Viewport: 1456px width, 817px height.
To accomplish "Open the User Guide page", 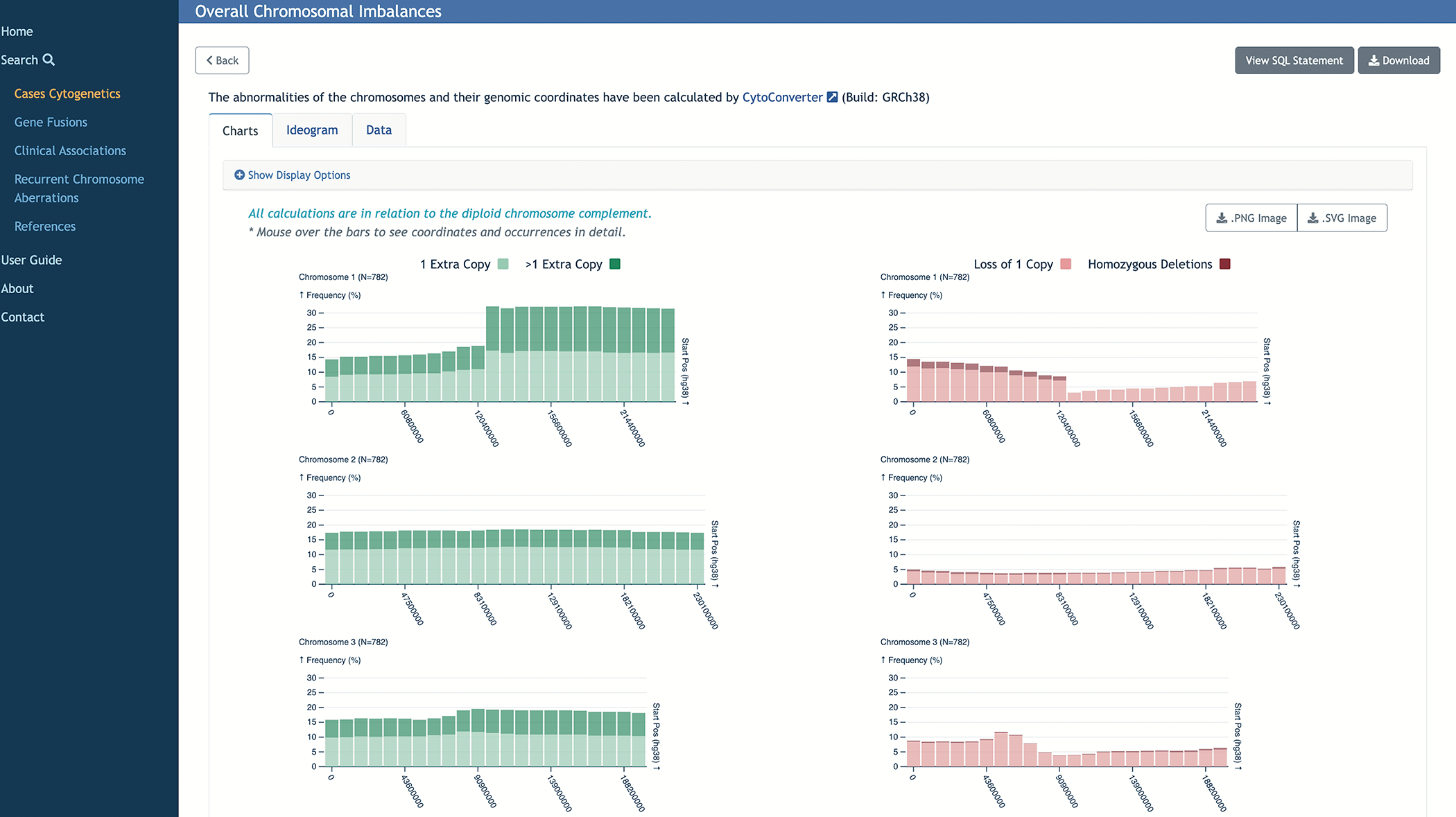I will (31, 260).
